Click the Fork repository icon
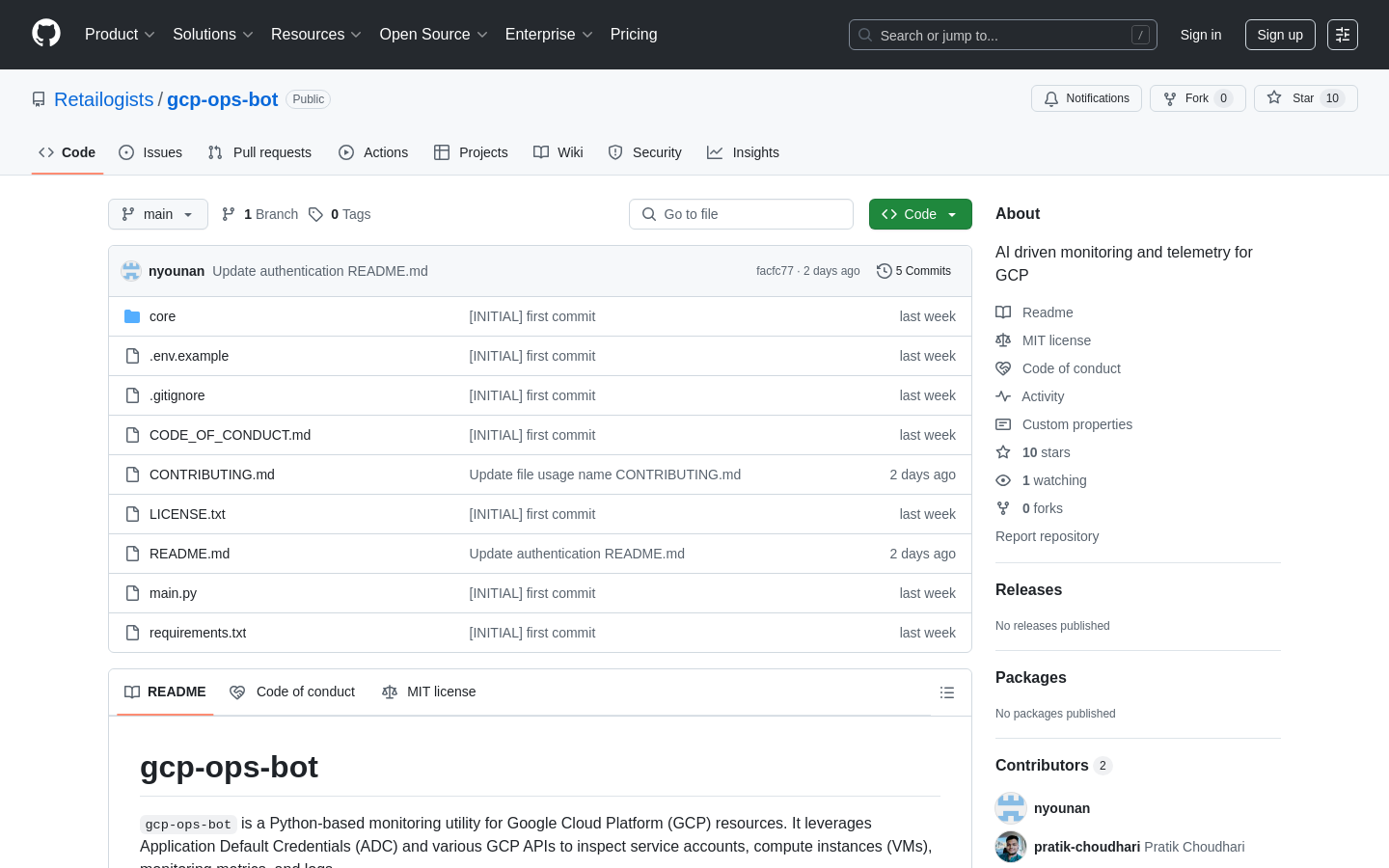 tap(1170, 98)
